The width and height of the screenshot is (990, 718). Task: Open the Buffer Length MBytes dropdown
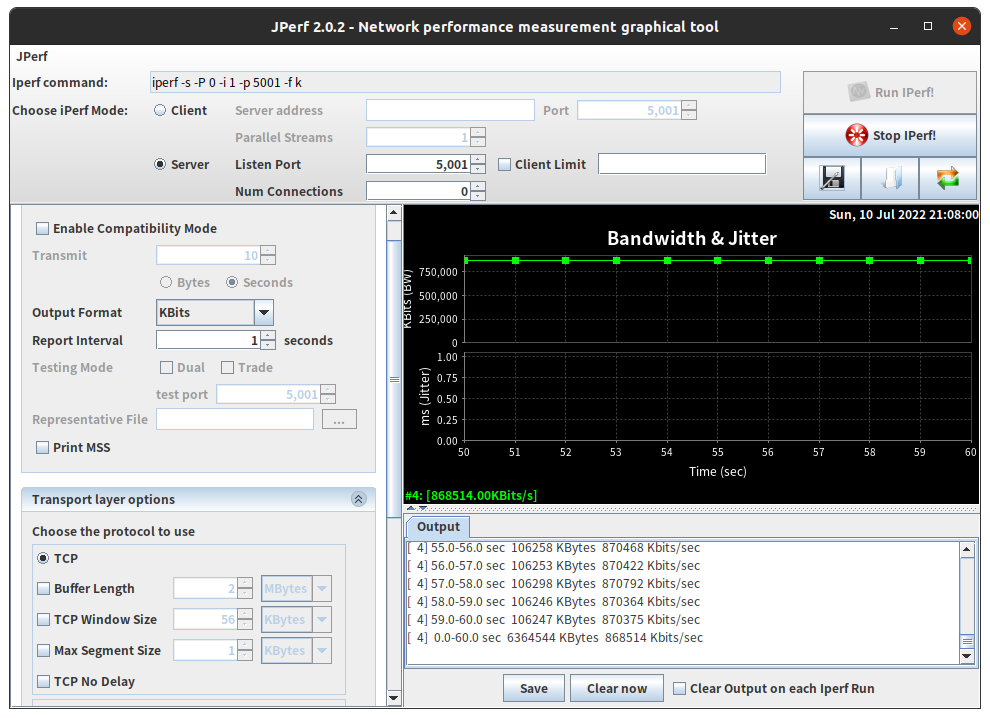coord(320,588)
